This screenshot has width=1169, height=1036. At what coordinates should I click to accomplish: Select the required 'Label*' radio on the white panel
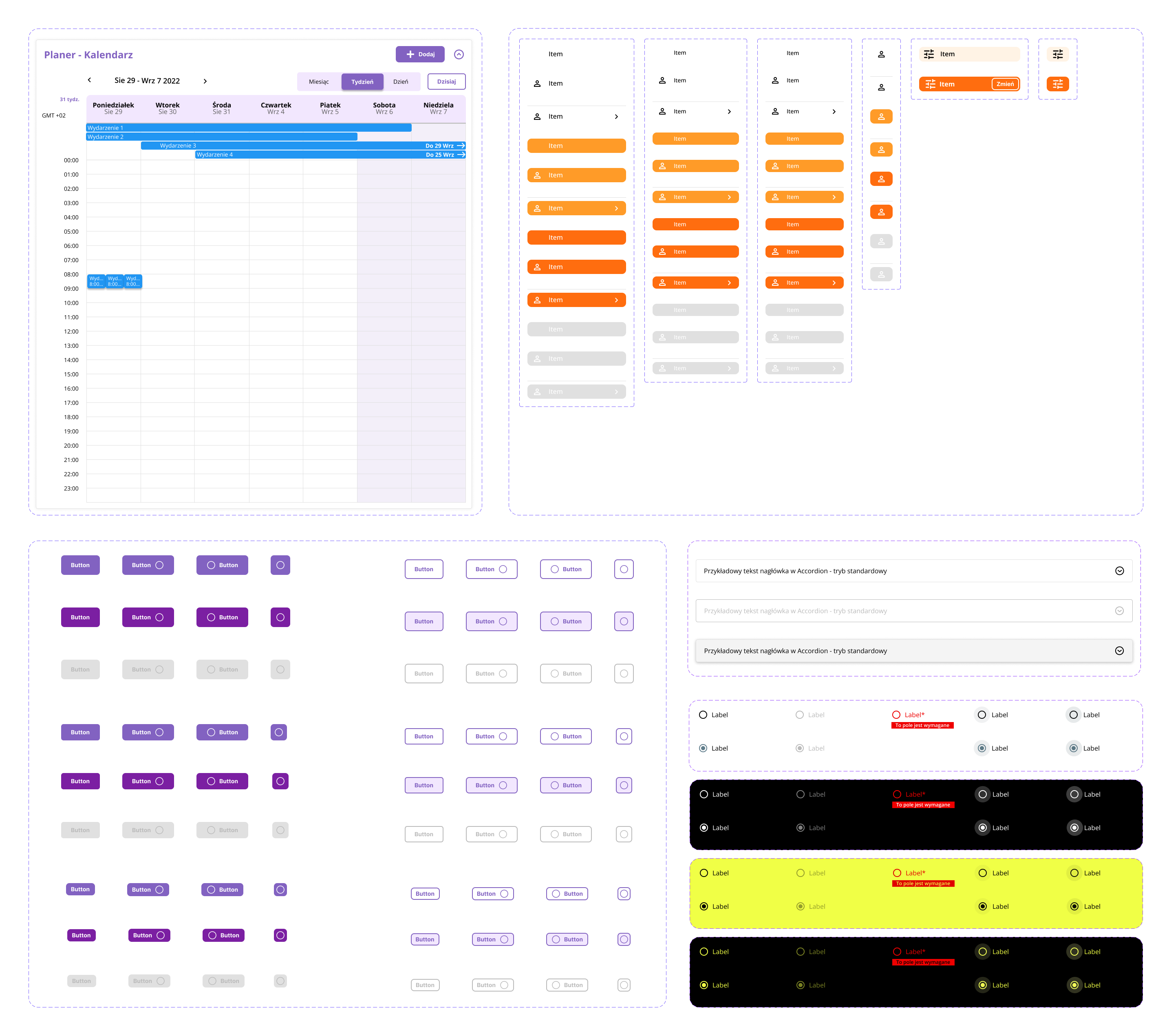pos(896,715)
